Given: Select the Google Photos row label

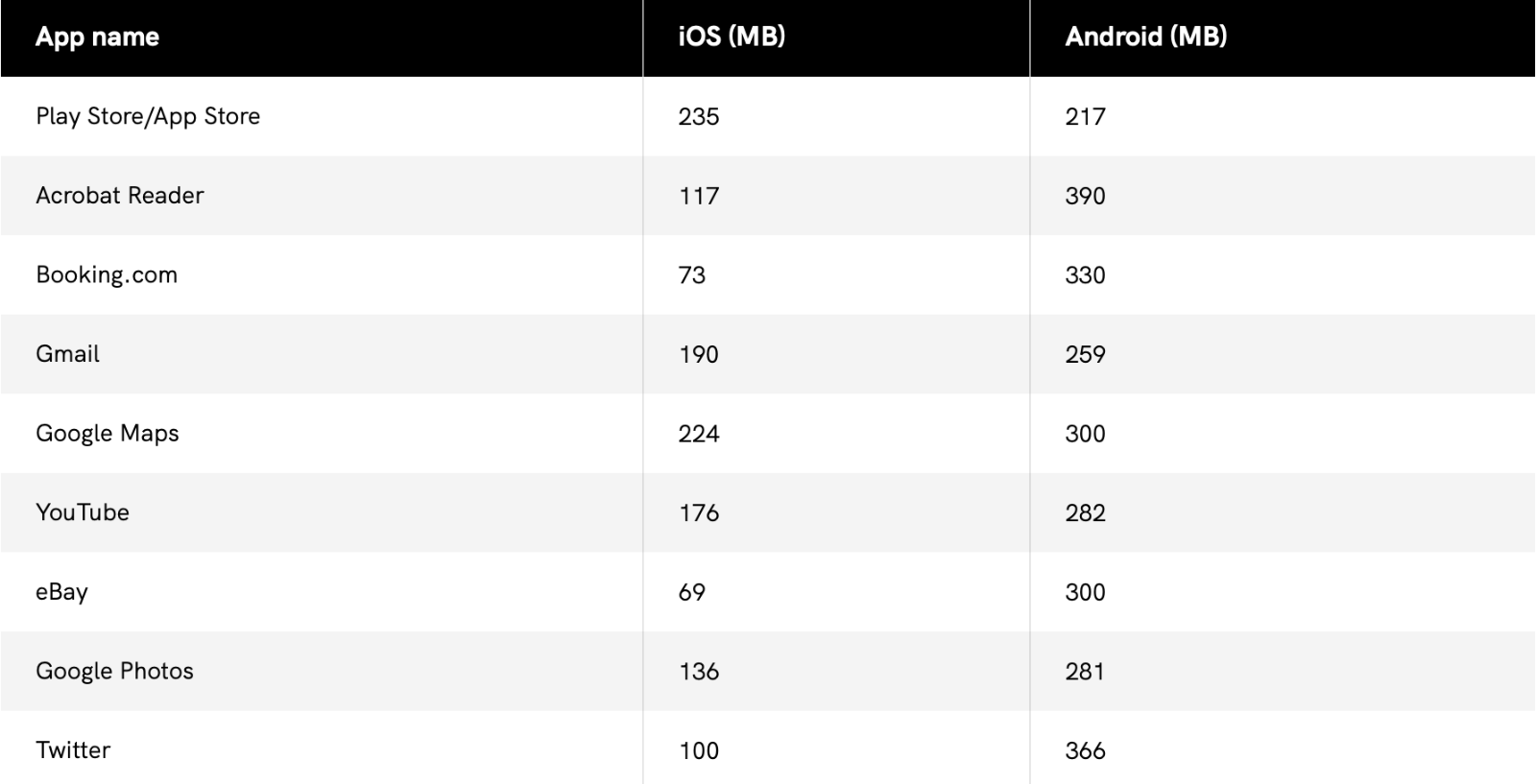Looking at the screenshot, I should [x=114, y=672].
